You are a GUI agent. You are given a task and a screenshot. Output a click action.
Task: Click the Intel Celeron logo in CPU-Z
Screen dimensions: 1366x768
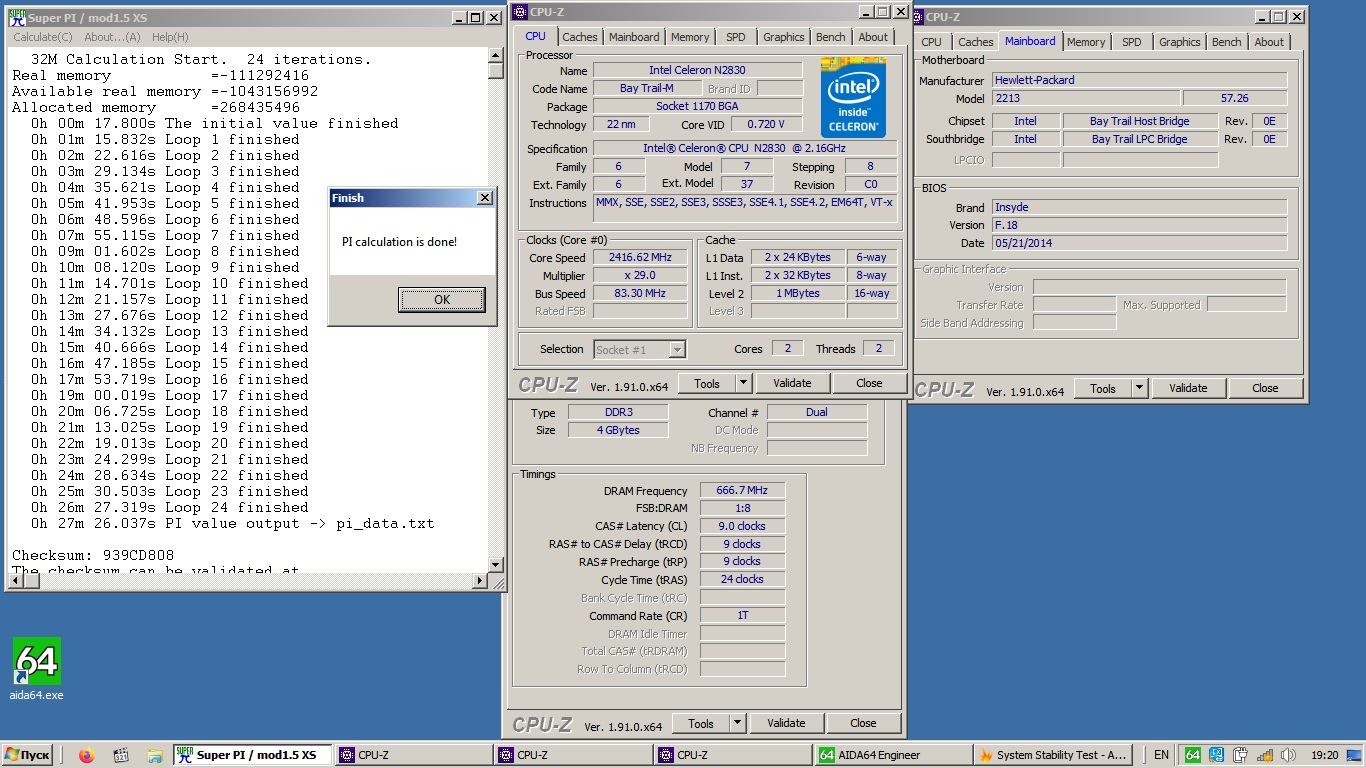[x=853, y=97]
